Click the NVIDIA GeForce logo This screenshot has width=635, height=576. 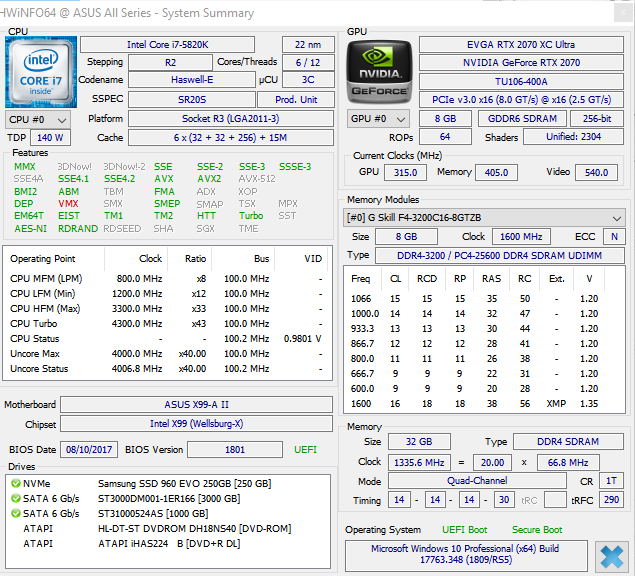(x=379, y=72)
